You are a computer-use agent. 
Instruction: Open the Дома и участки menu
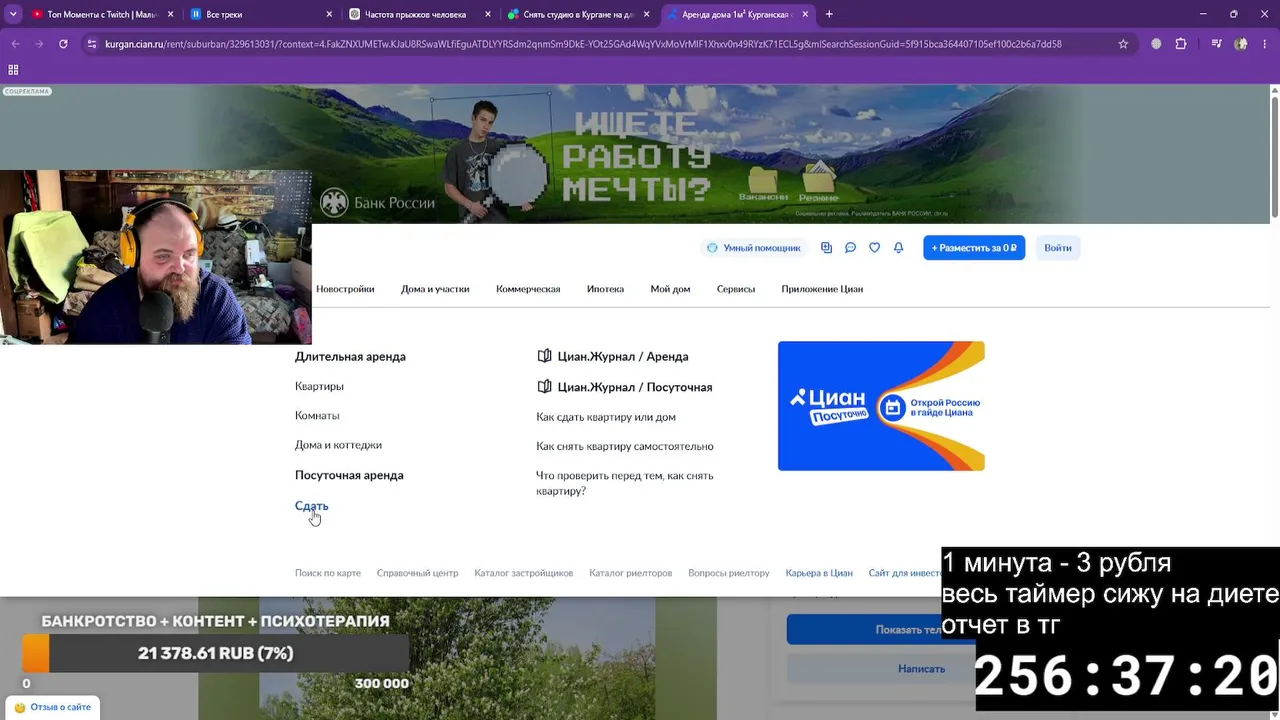pos(435,289)
